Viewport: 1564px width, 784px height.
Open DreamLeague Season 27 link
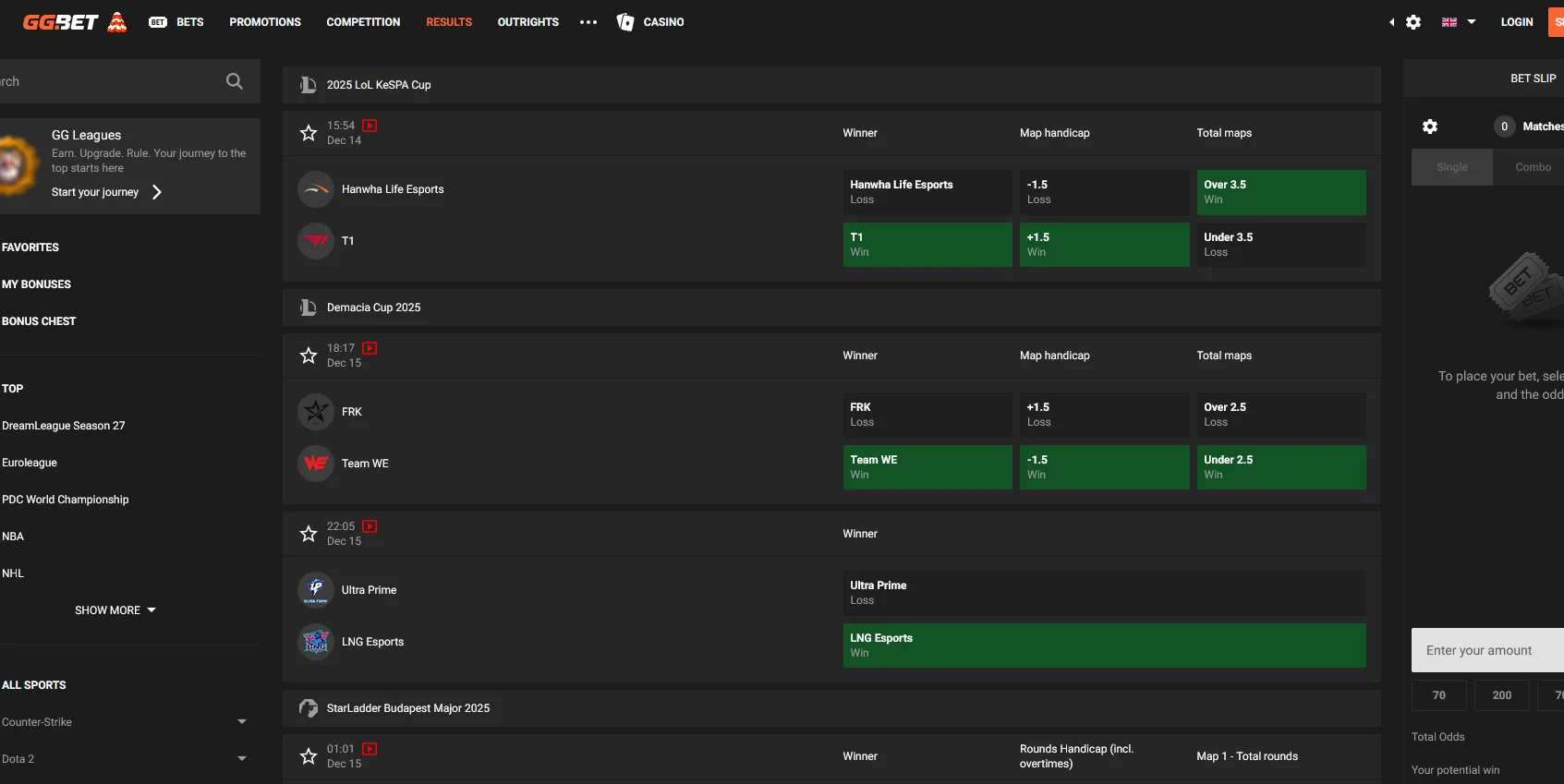64,426
